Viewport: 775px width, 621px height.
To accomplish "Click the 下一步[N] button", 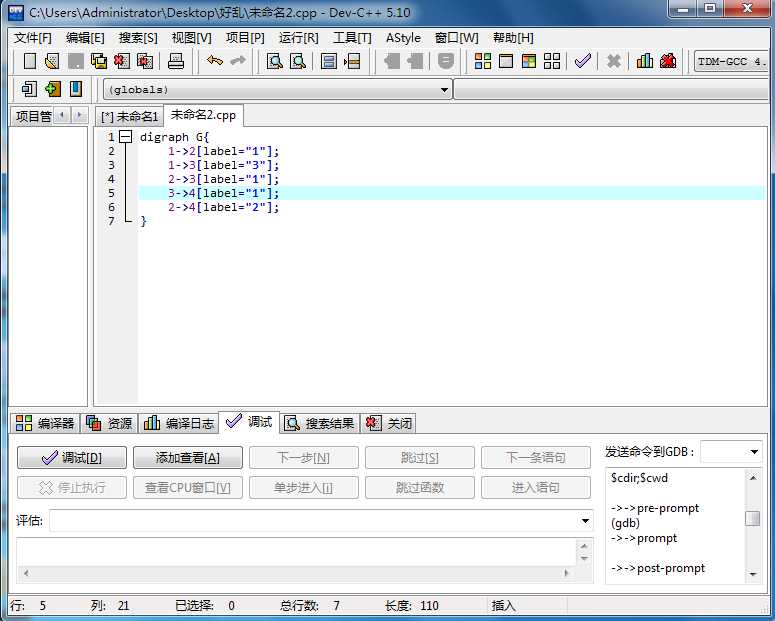I will click(x=304, y=458).
